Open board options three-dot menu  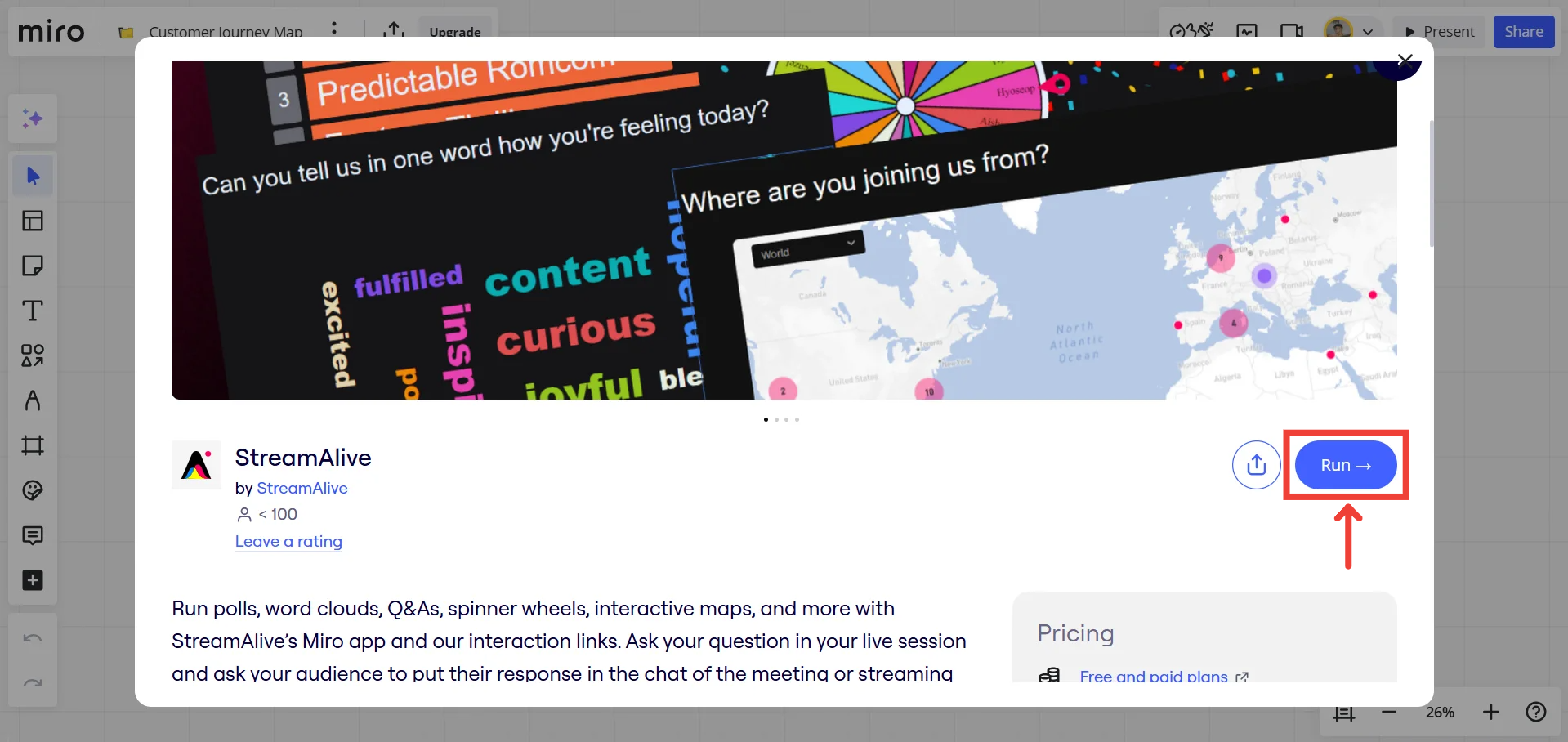(334, 29)
